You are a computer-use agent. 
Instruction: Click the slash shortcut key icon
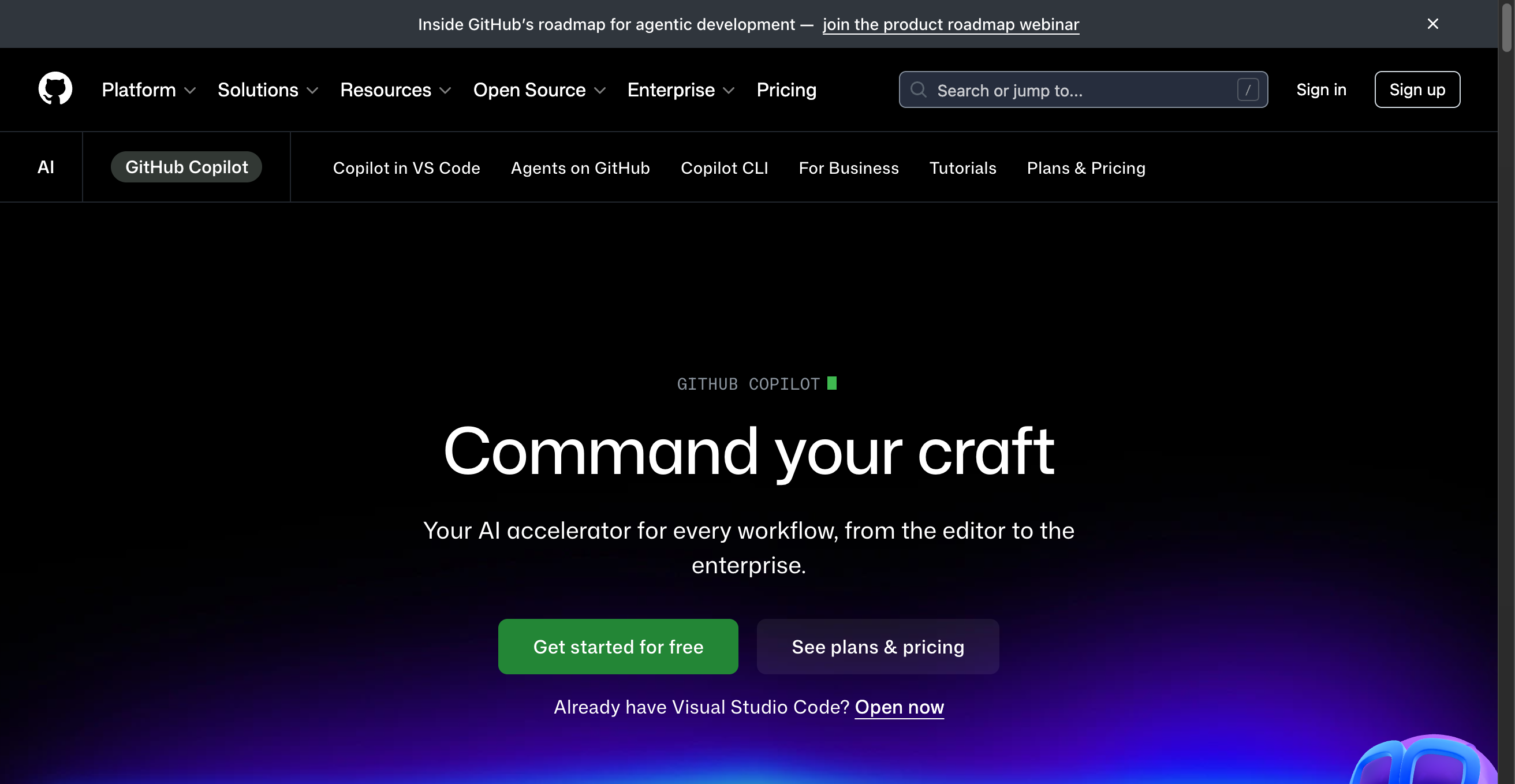[x=1248, y=90]
